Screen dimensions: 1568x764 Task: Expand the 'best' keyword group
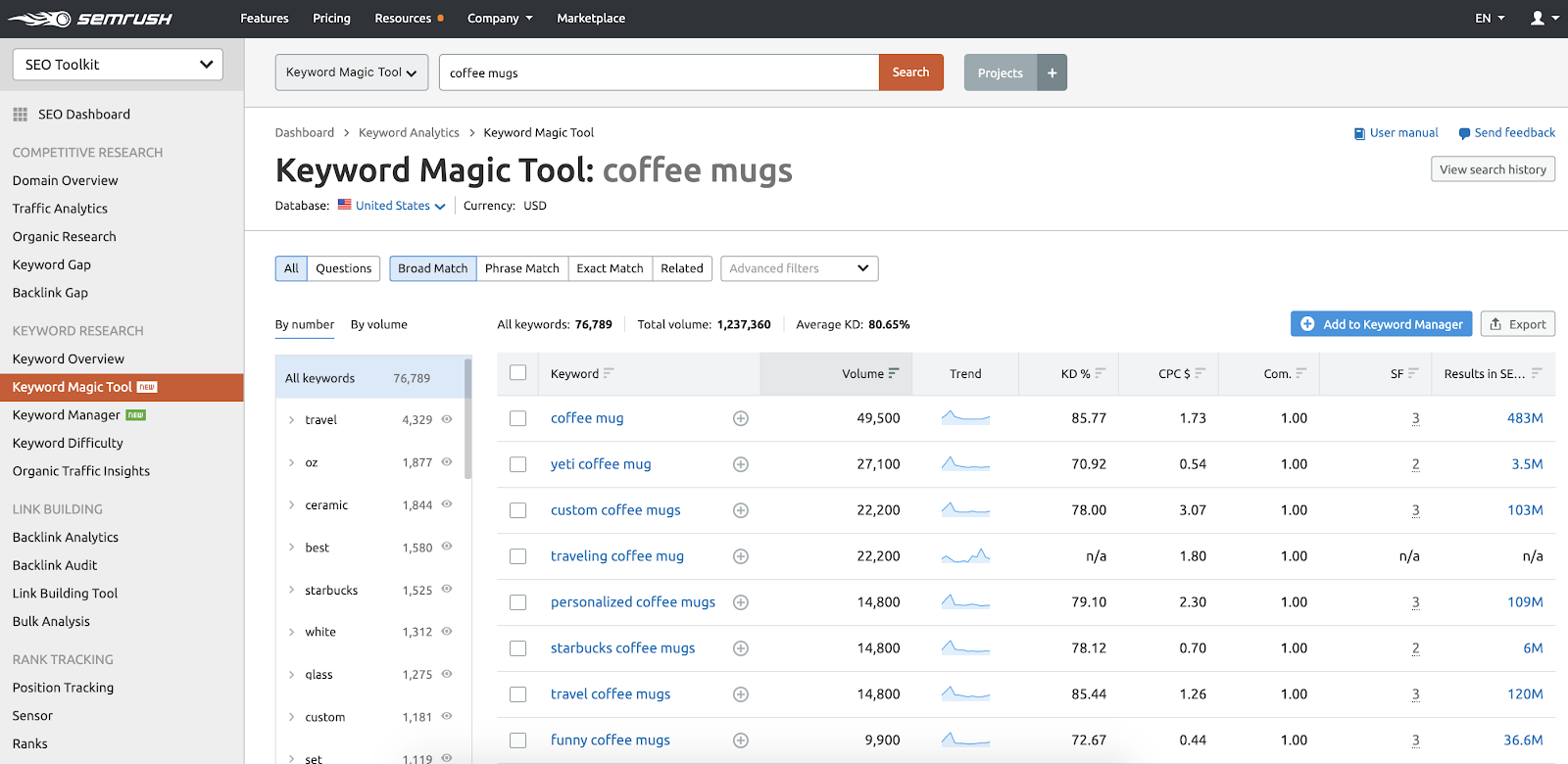292,548
